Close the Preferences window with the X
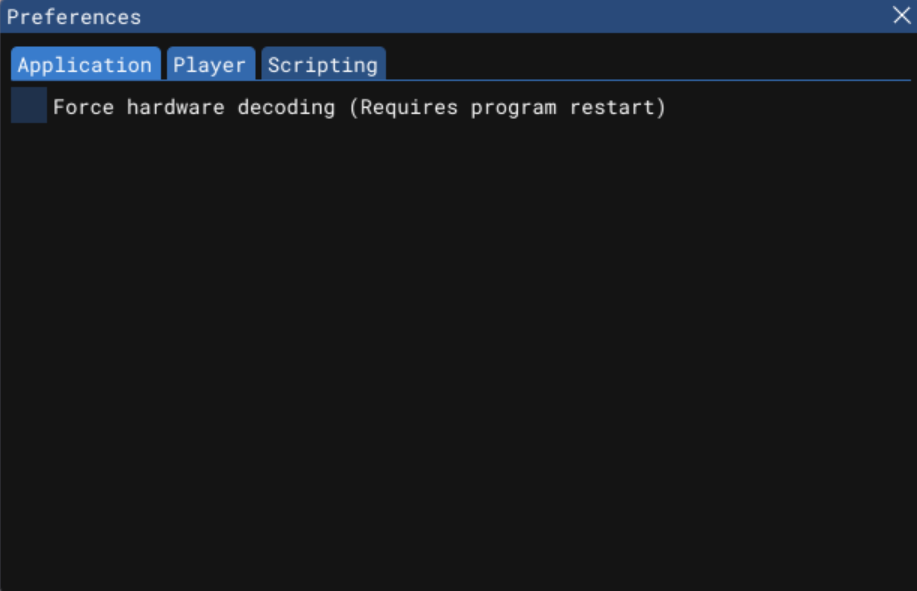917x591 pixels. click(902, 15)
